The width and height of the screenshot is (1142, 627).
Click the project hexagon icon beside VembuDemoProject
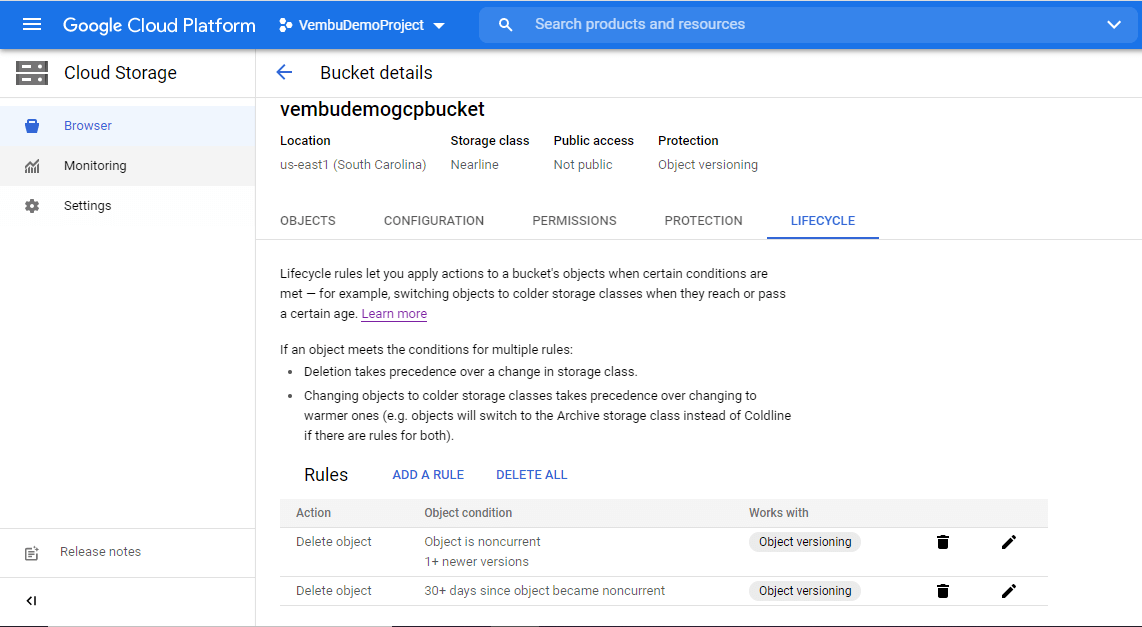click(286, 25)
